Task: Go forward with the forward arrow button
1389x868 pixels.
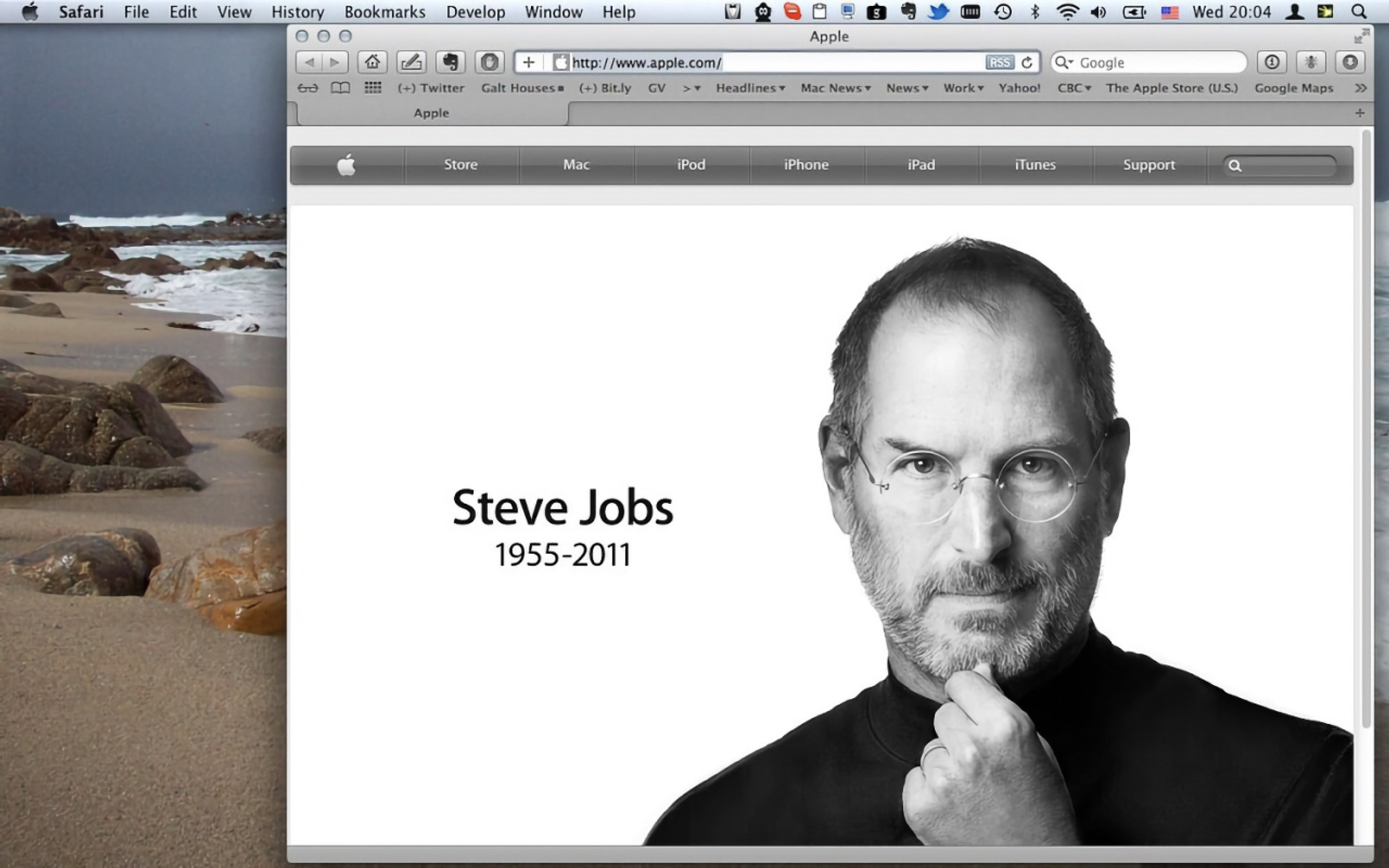Action: point(335,62)
